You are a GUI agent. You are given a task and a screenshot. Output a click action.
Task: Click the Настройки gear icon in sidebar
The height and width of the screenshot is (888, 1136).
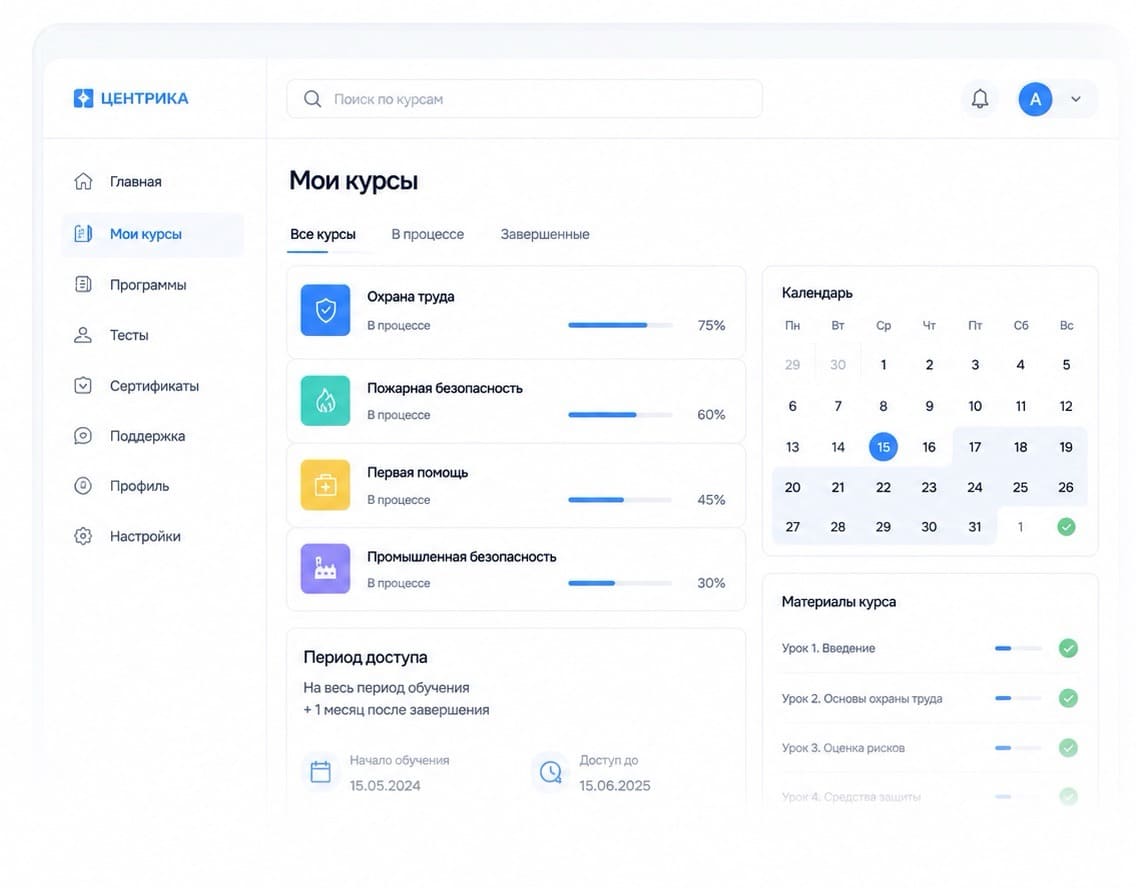(x=83, y=536)
